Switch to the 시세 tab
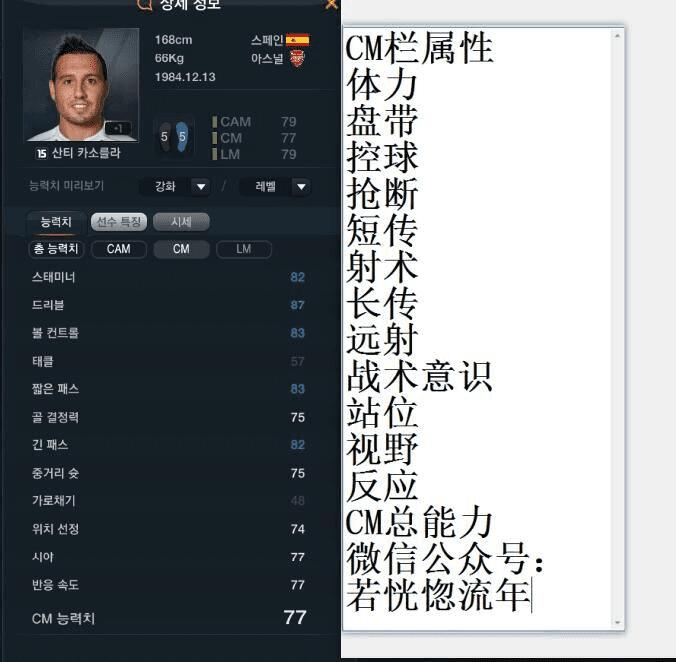 (x=181, y=222)
